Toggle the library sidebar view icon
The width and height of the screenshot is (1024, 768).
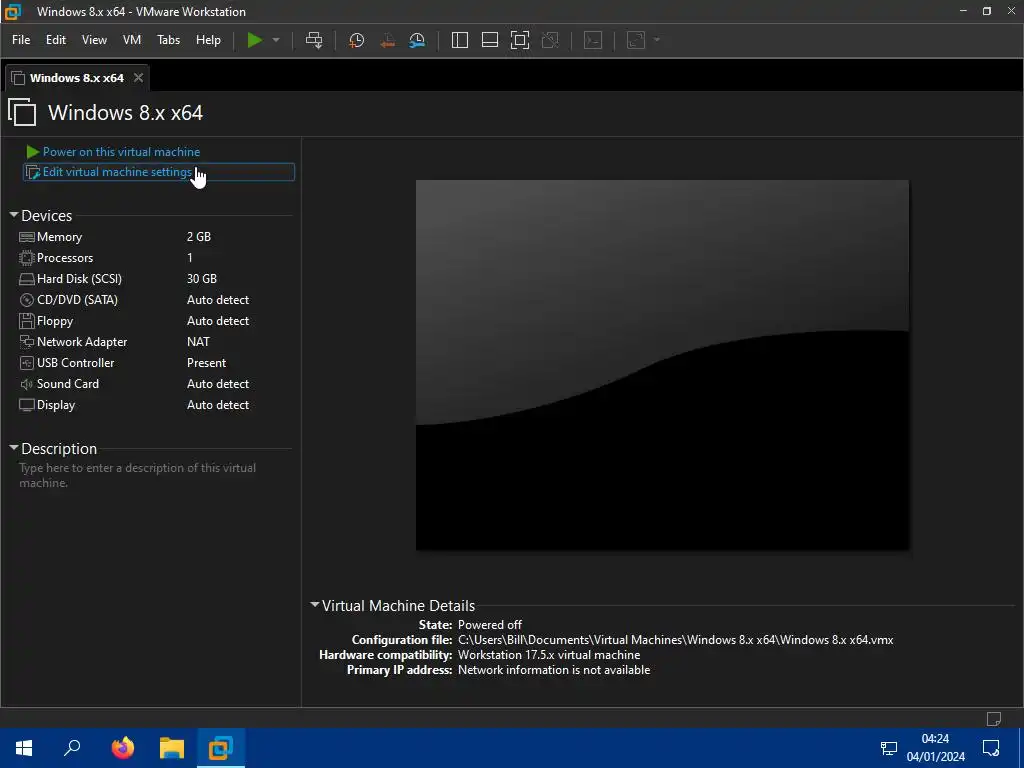tap(460, 40)
